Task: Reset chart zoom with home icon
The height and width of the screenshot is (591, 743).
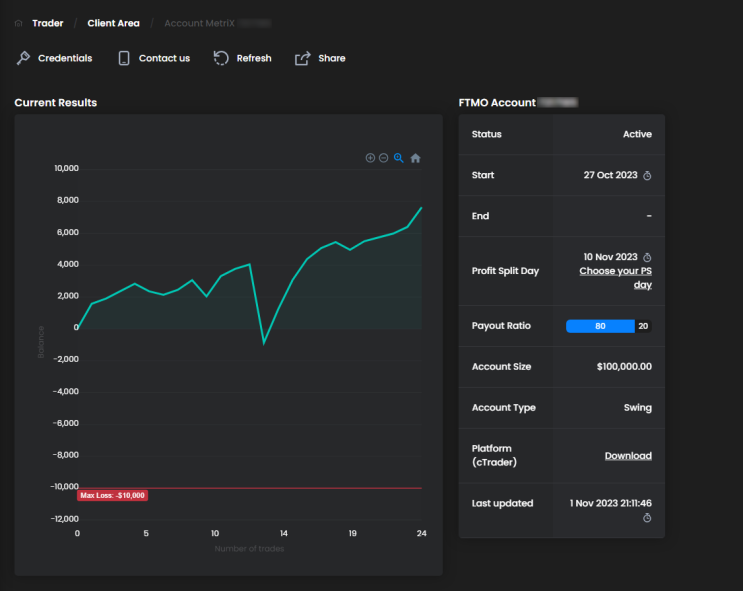Action: click(415, 158)
